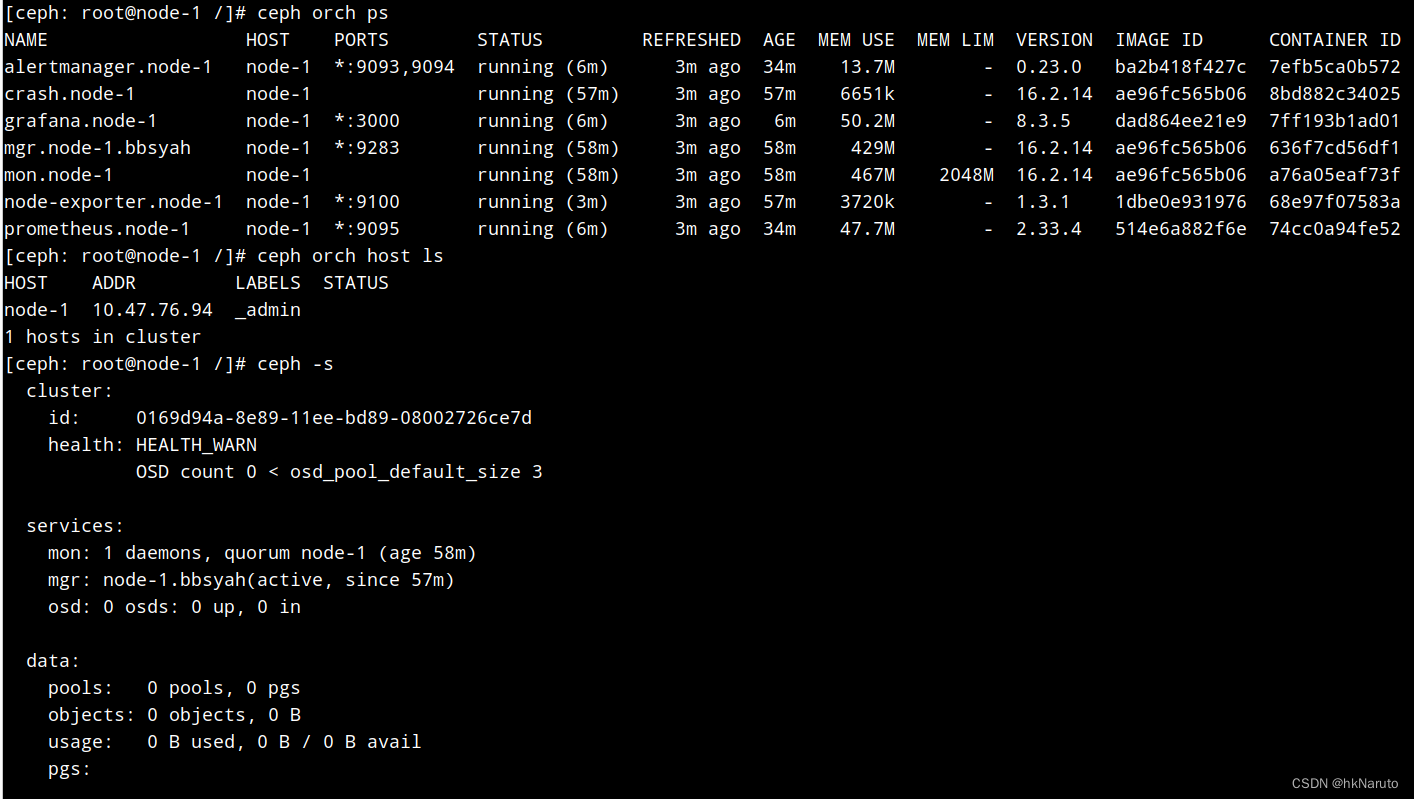Click the 'ceph orch host ls' command

(x=350, y=256)
